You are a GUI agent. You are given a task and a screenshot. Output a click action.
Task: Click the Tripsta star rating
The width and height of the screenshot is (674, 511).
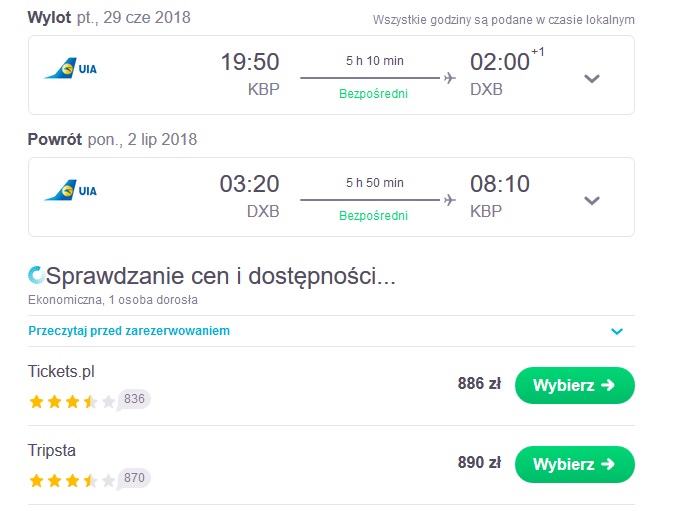[72, 480]
